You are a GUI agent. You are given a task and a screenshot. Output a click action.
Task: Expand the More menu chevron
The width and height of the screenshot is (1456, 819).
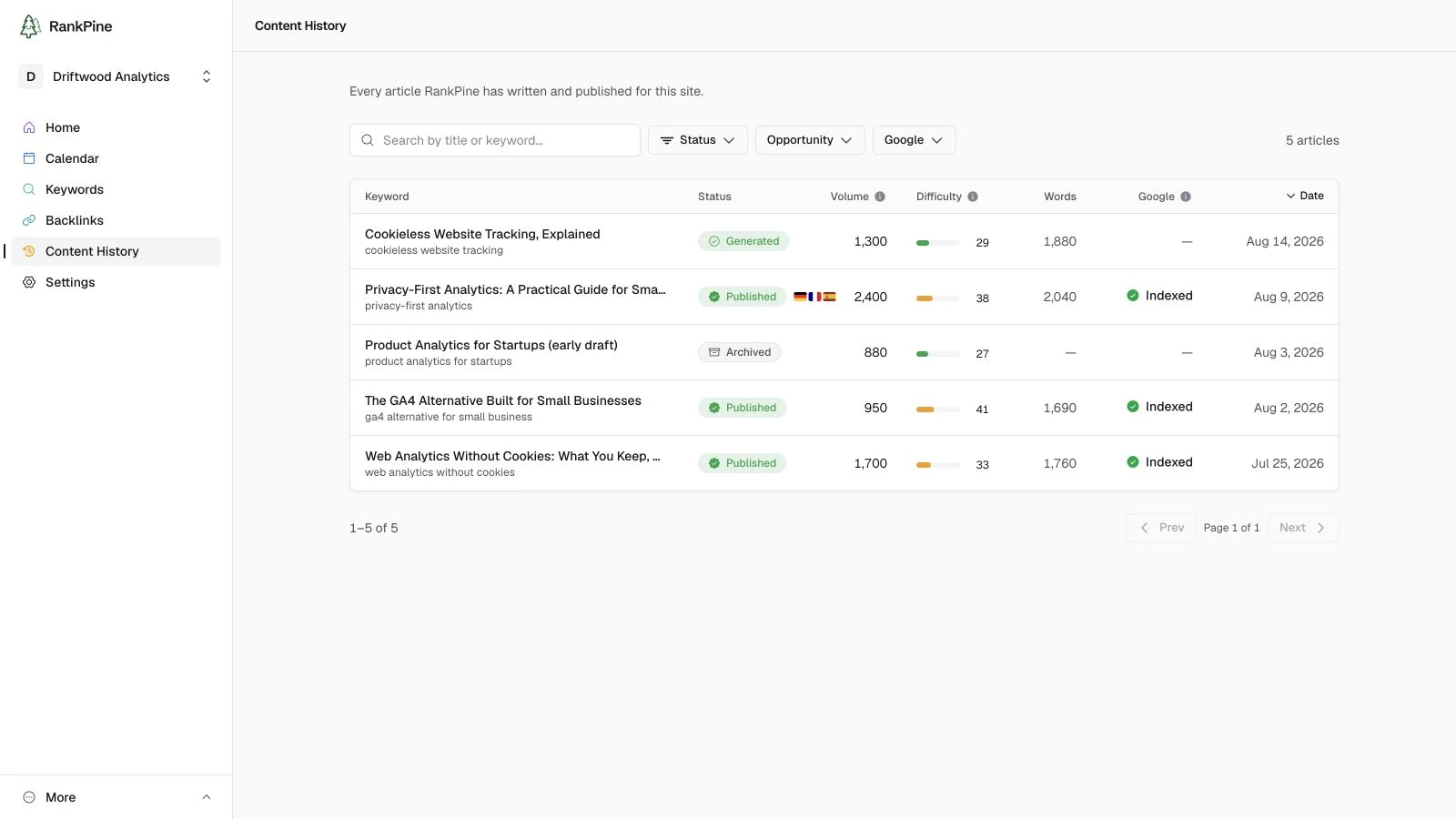pos(207,797)
